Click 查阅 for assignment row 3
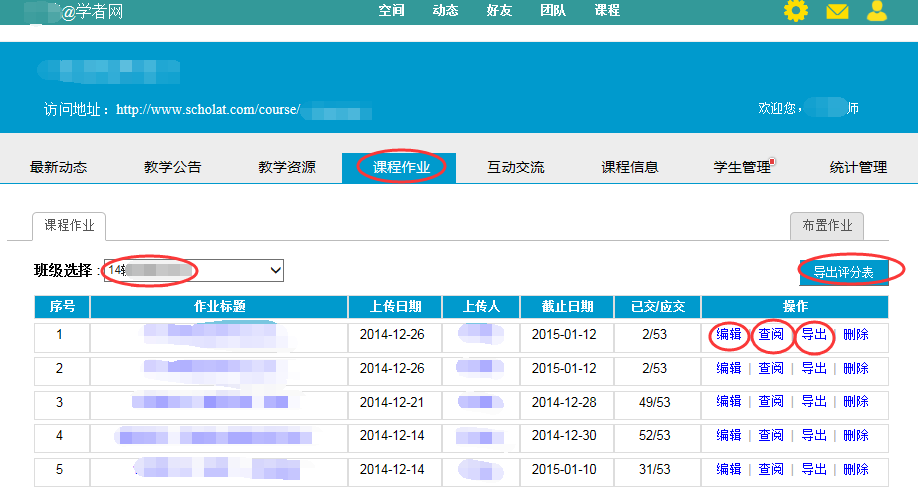Screen dimensions: 918x491 pyautogui.click(x=771, y=402)
